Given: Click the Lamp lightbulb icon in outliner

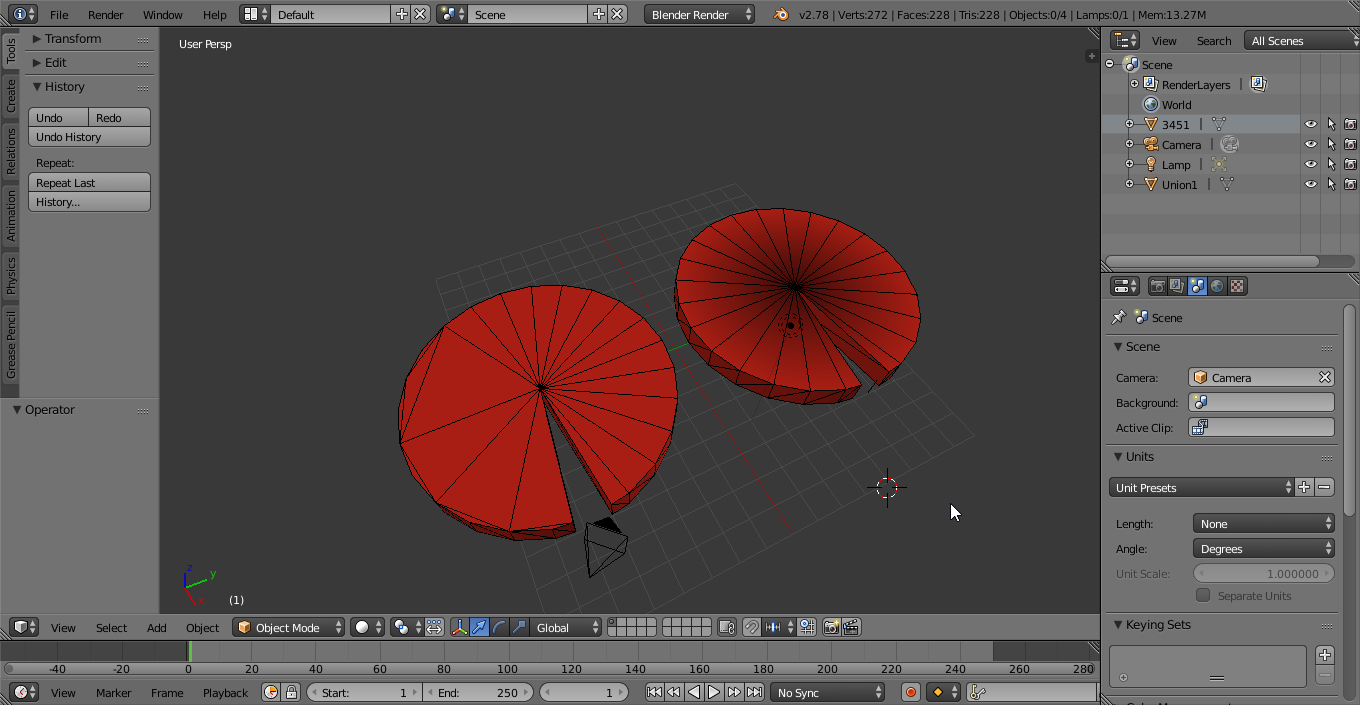Looking at the screenshot, I should click(x=1151, y=164).
